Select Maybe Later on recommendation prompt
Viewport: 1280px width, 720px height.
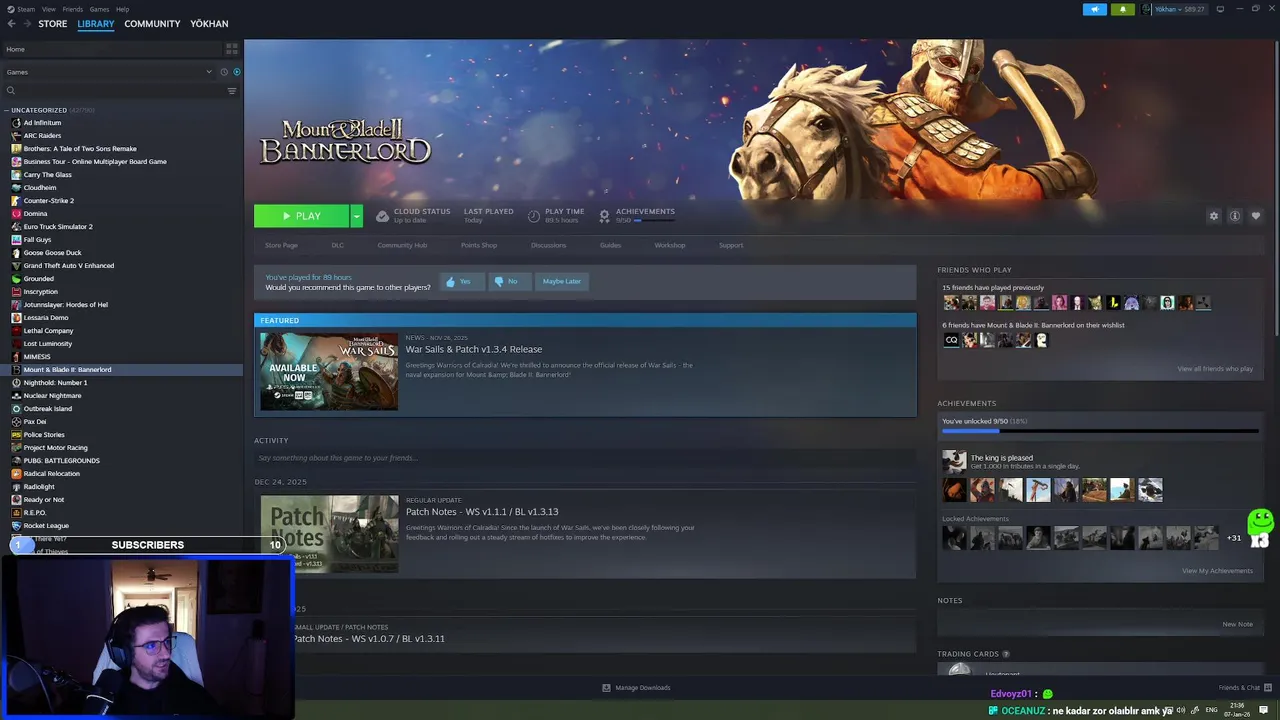561,281
